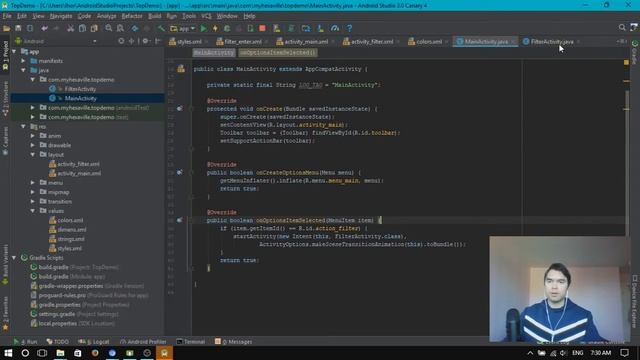Click the Scroll from Source target icon
The width and height of the screenshot is (640, 360).
(121, 41)
